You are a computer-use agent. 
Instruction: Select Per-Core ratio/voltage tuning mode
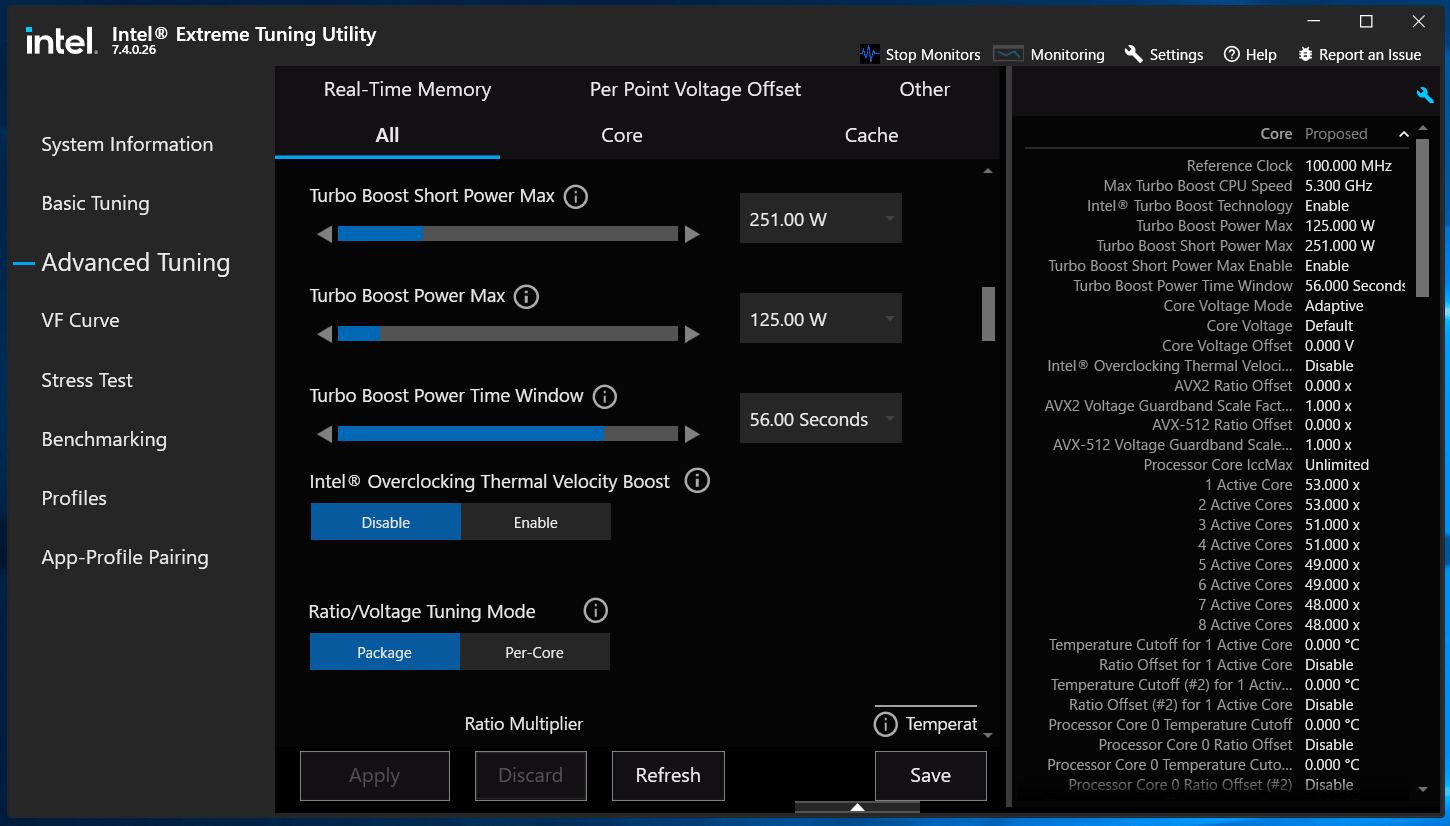pyautogui.click(x=535, y=652)
